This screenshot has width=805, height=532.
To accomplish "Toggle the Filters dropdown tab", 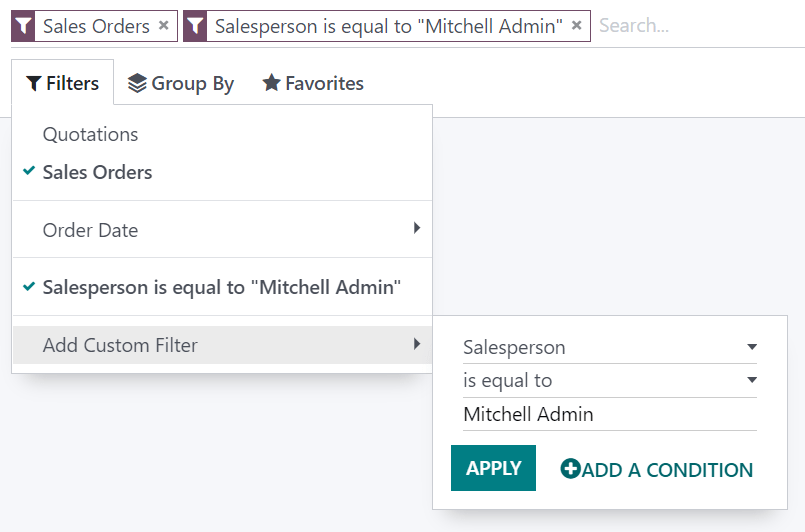I will click(x=63, y=83).
